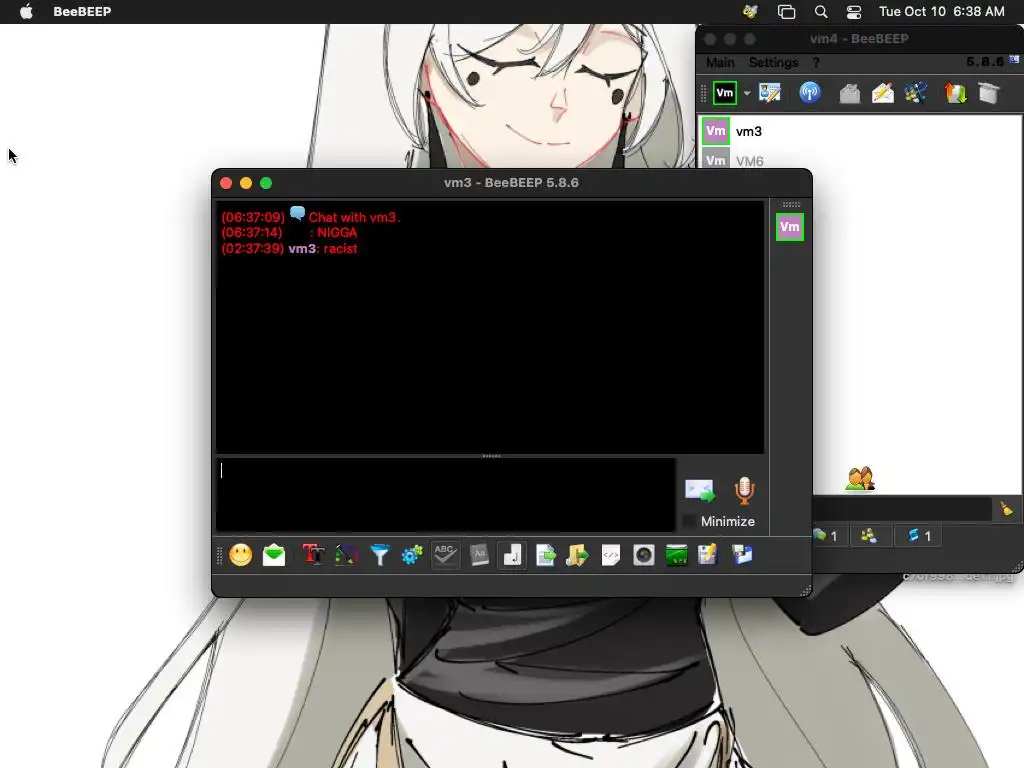Click the Vm status avatar in vm4 toolbar
Image resolution: width=1024 pixels, height=768 pixels.
[725, 93]
